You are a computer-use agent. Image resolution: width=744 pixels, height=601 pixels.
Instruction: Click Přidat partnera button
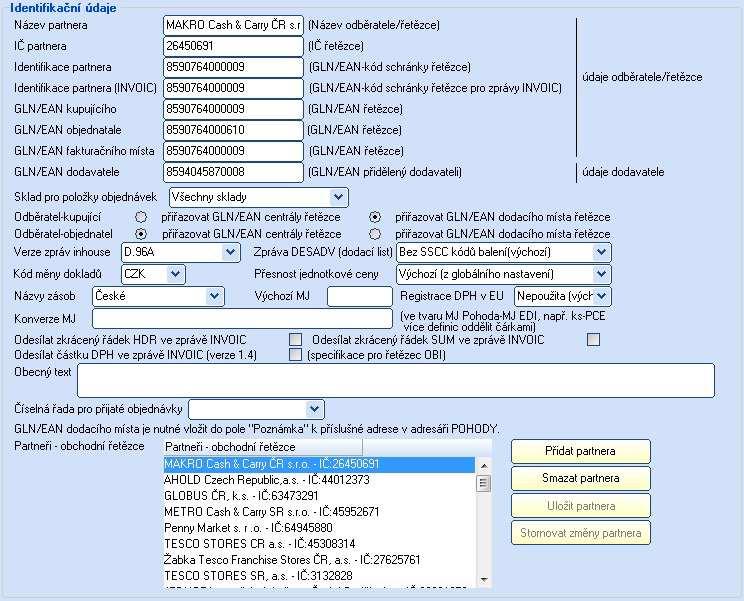[x=581, y=451]
